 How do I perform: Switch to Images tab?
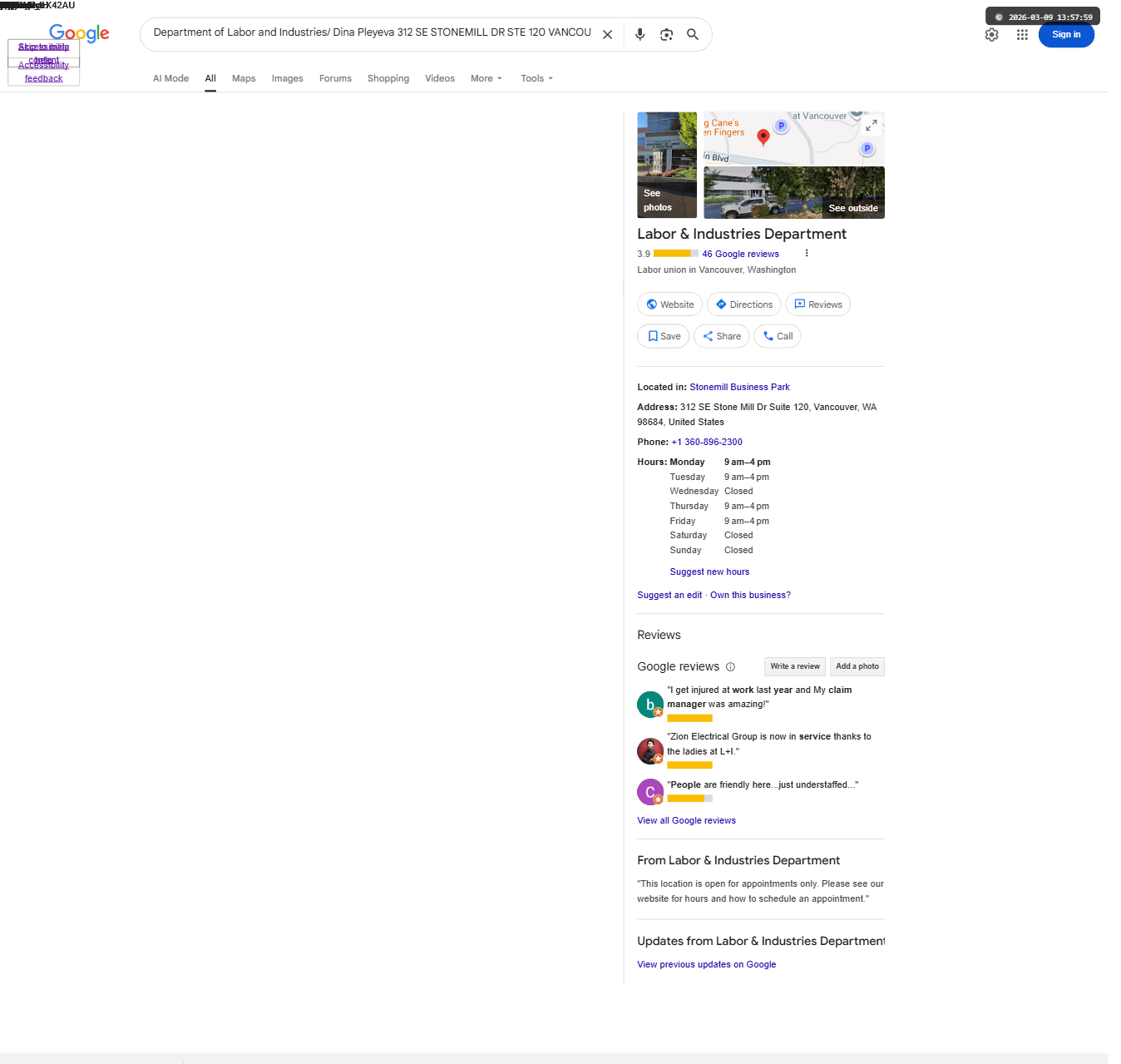pos(287,78)
